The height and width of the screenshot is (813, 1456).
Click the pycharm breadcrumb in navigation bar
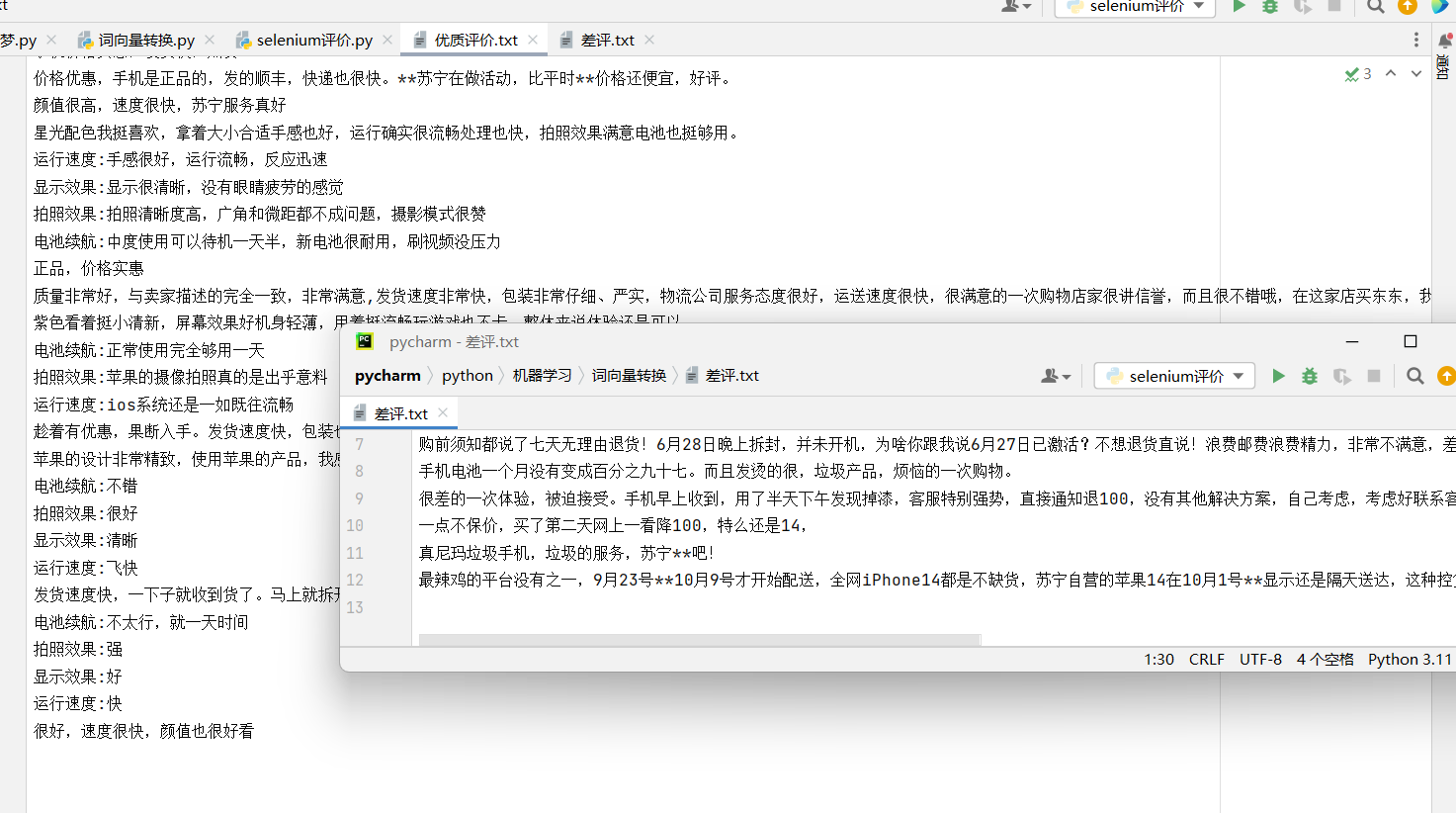pos(387,376)
